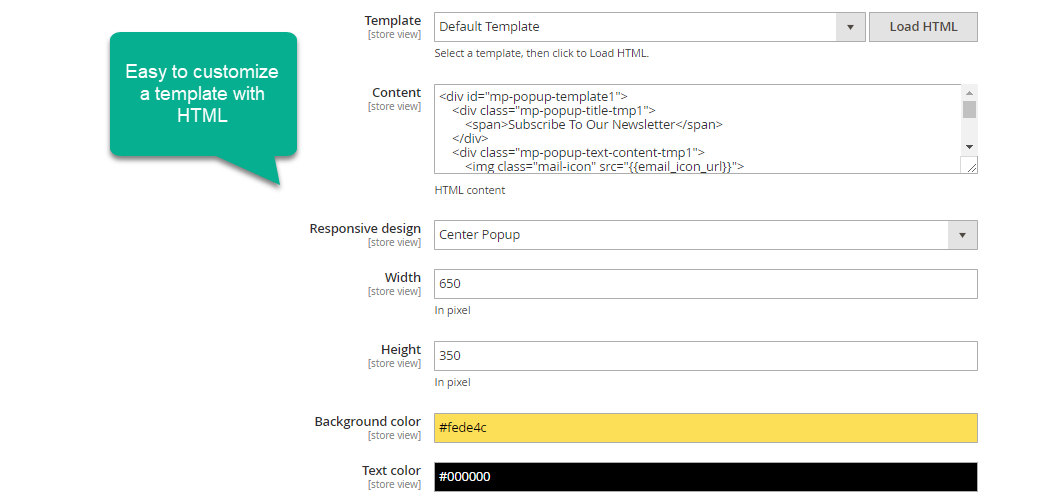
Task: Click the Background color label
Action: [367, 422]
